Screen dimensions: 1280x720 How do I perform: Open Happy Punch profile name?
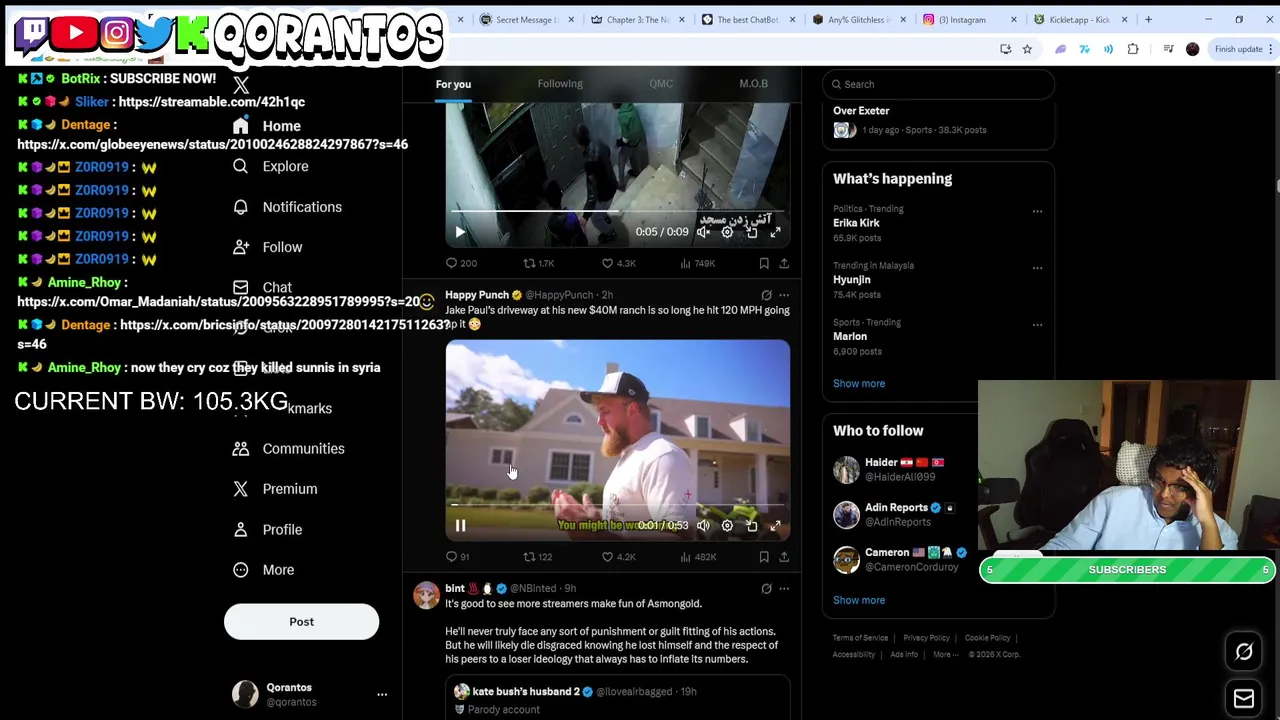tap(477, 295)
